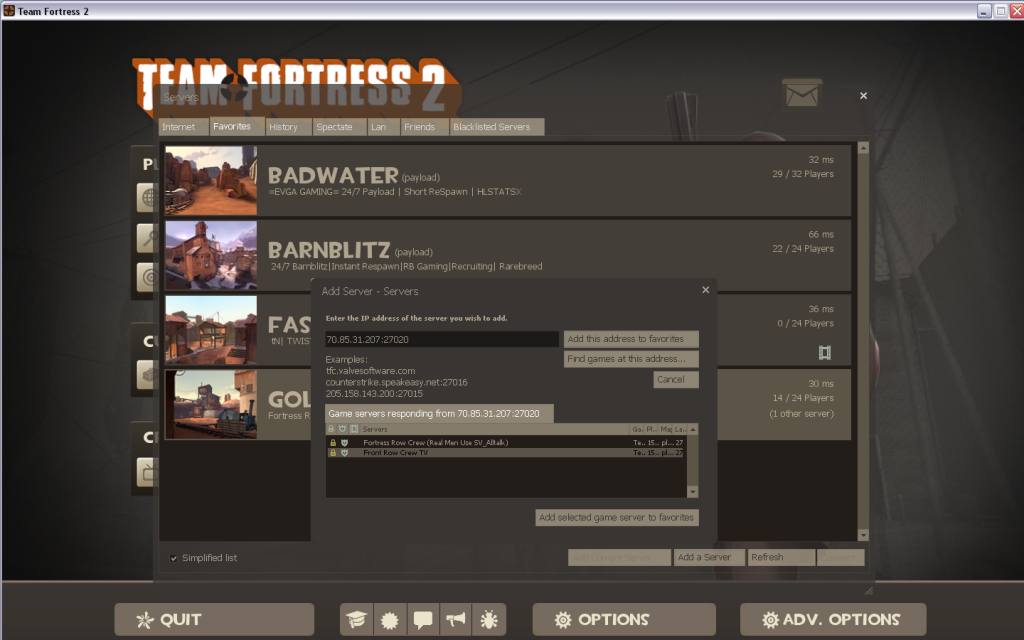Click the training graduation cap icon
Image resolution: width=1024 pixels, height=640 pixels.
357,619
